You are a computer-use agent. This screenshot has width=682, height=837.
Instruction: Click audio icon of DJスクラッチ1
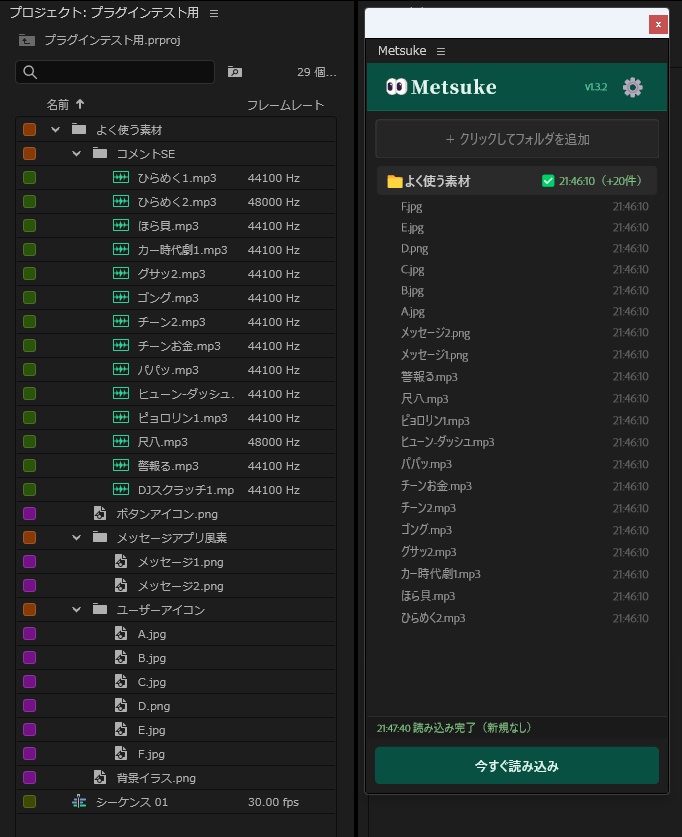click(121, 489)
